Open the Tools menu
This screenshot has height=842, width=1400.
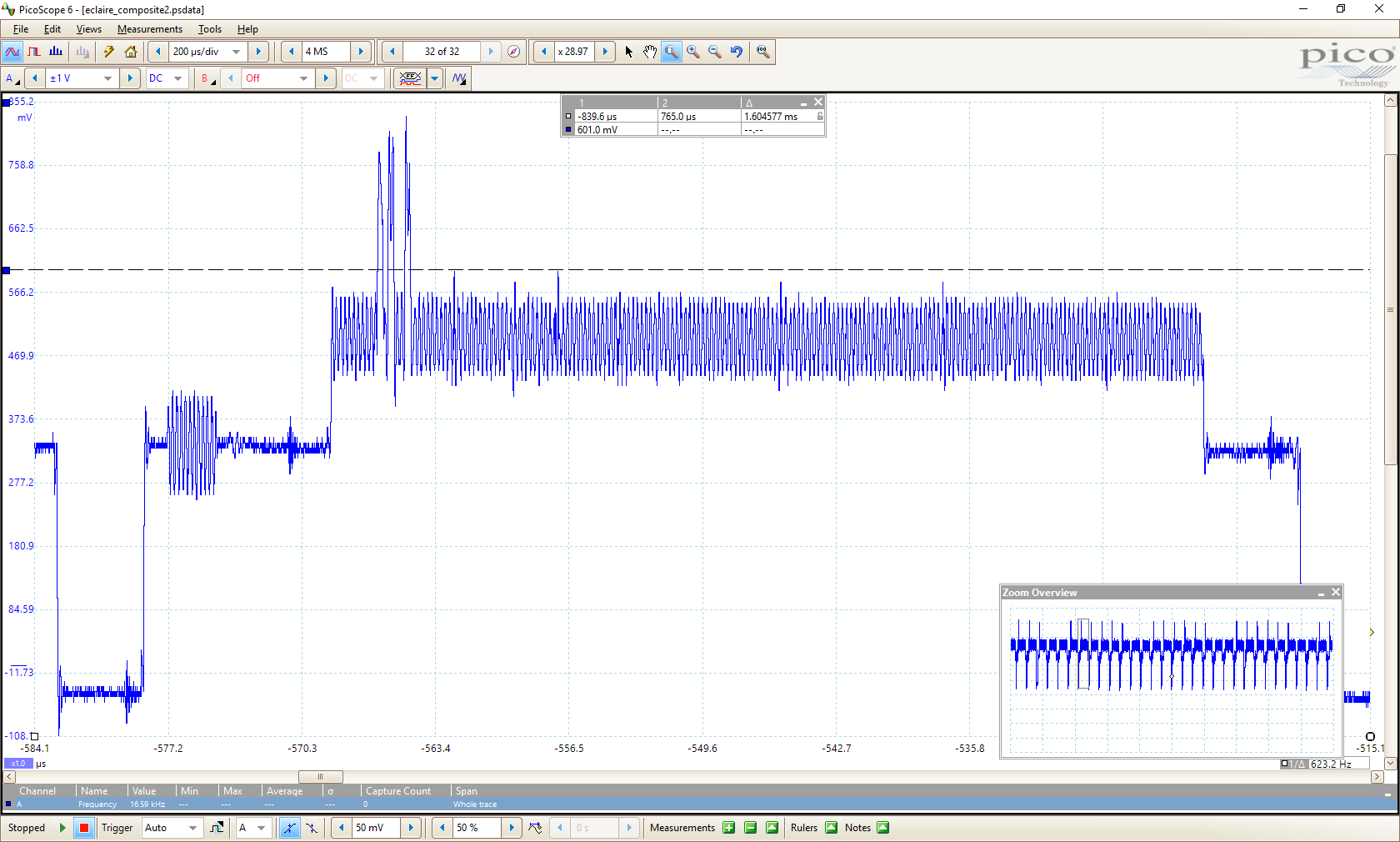coord(210,29)
